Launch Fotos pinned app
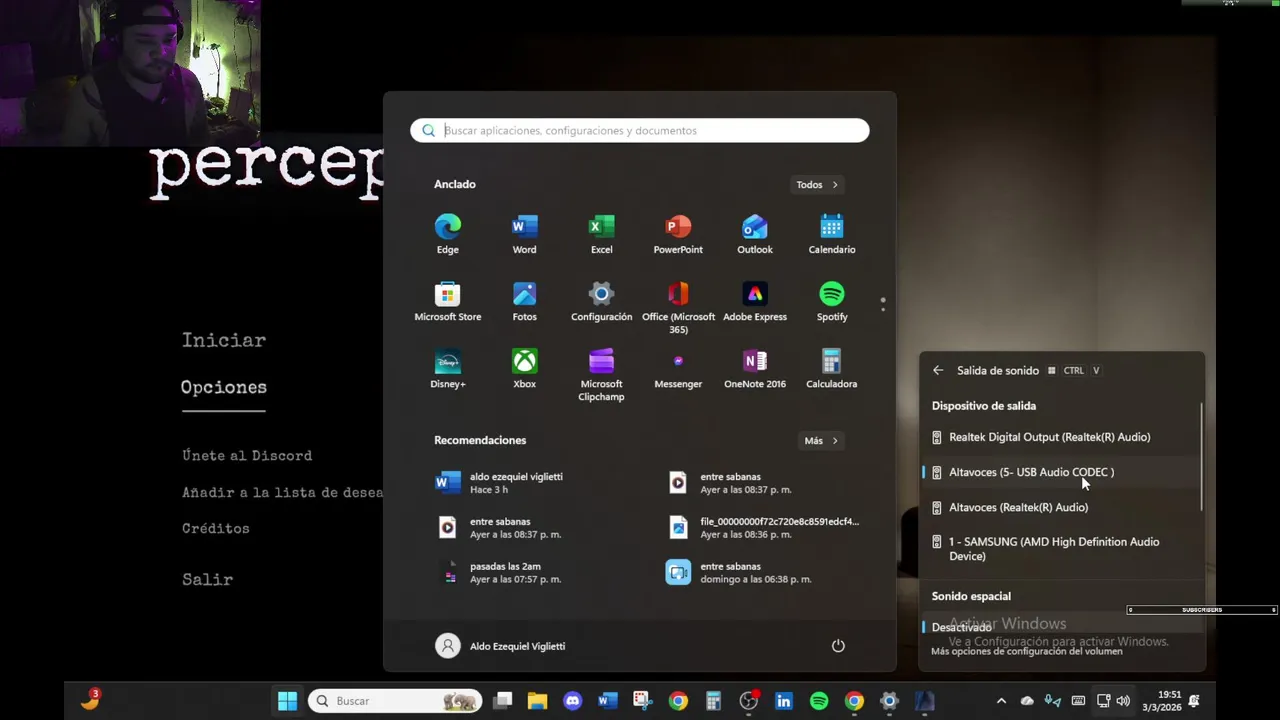The width and height of the screenshot is (1280, 720). [x=524, y=301]
